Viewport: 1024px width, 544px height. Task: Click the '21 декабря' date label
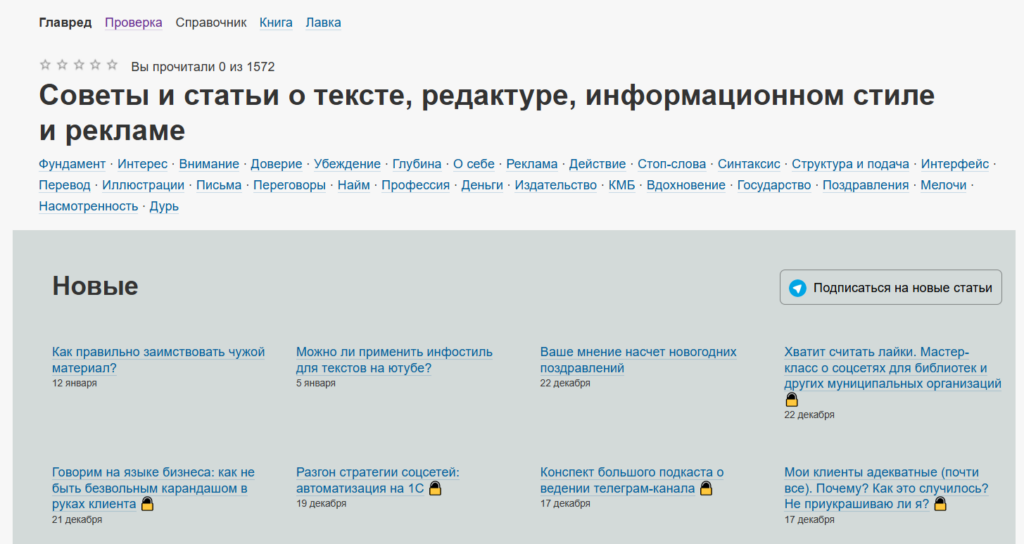tap(77, 520)
